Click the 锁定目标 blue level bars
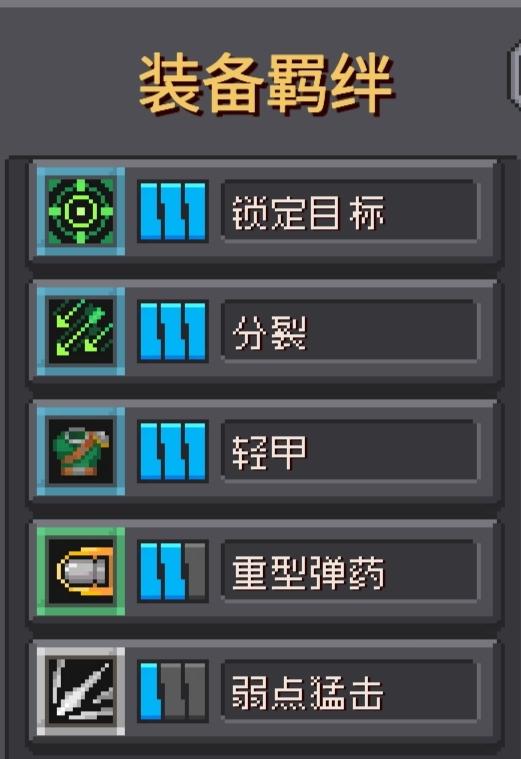The image size is (521, 759). coord(173,211)
